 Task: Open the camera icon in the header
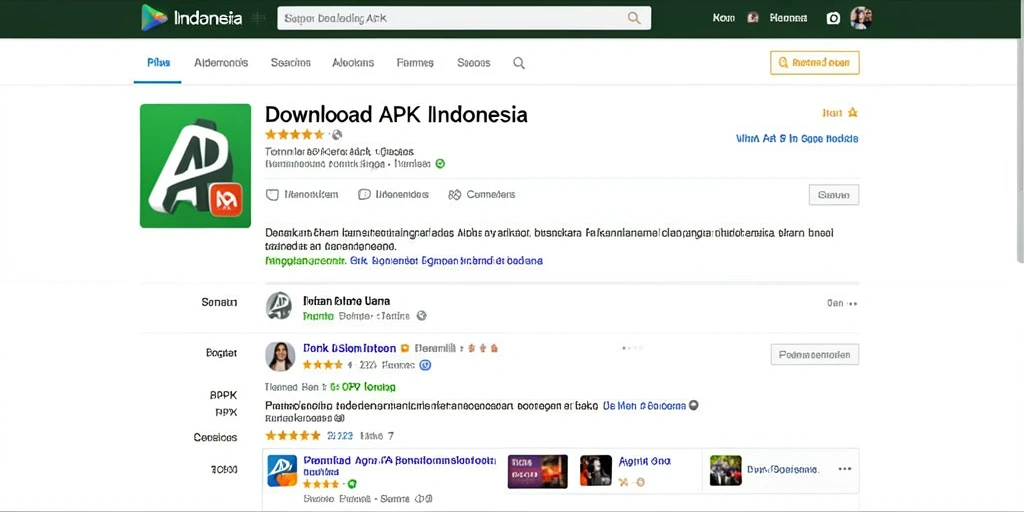click(x=833, y=18)
